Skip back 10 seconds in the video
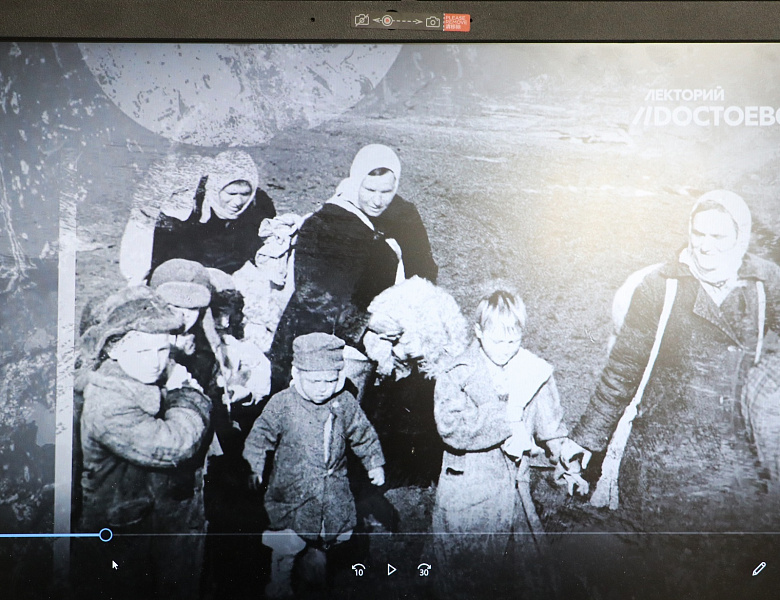The image size is (780, 600). 358,570
